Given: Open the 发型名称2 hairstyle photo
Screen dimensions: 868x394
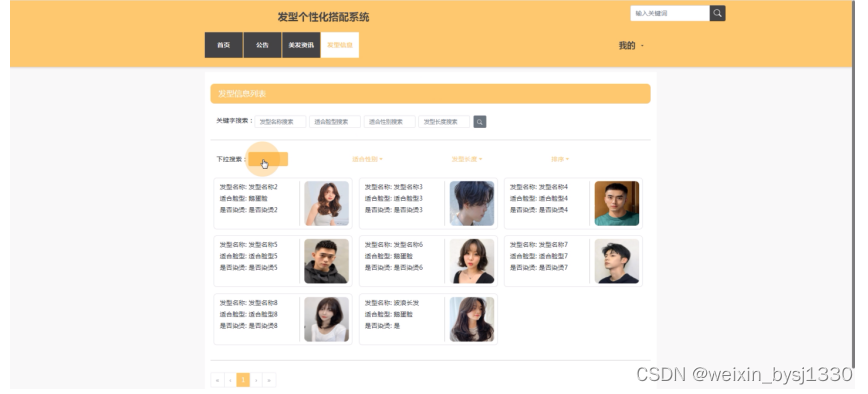Looking at the screenshot, I should [327, 203].
